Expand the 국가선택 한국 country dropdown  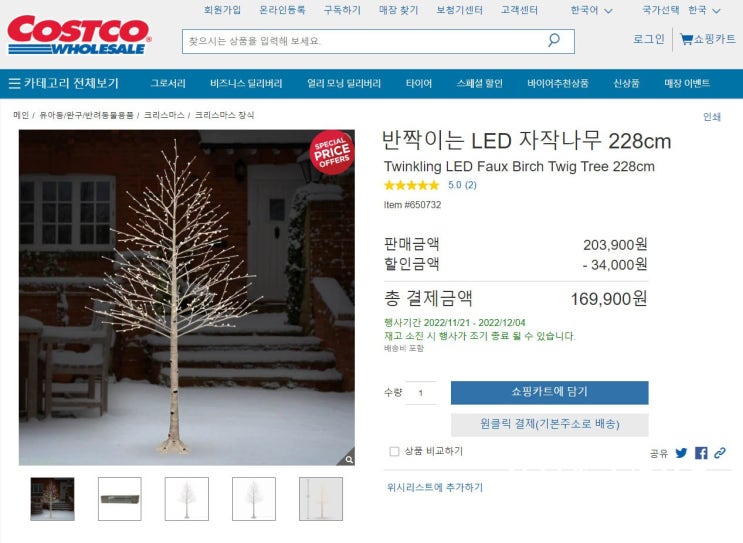coord(681,10)
